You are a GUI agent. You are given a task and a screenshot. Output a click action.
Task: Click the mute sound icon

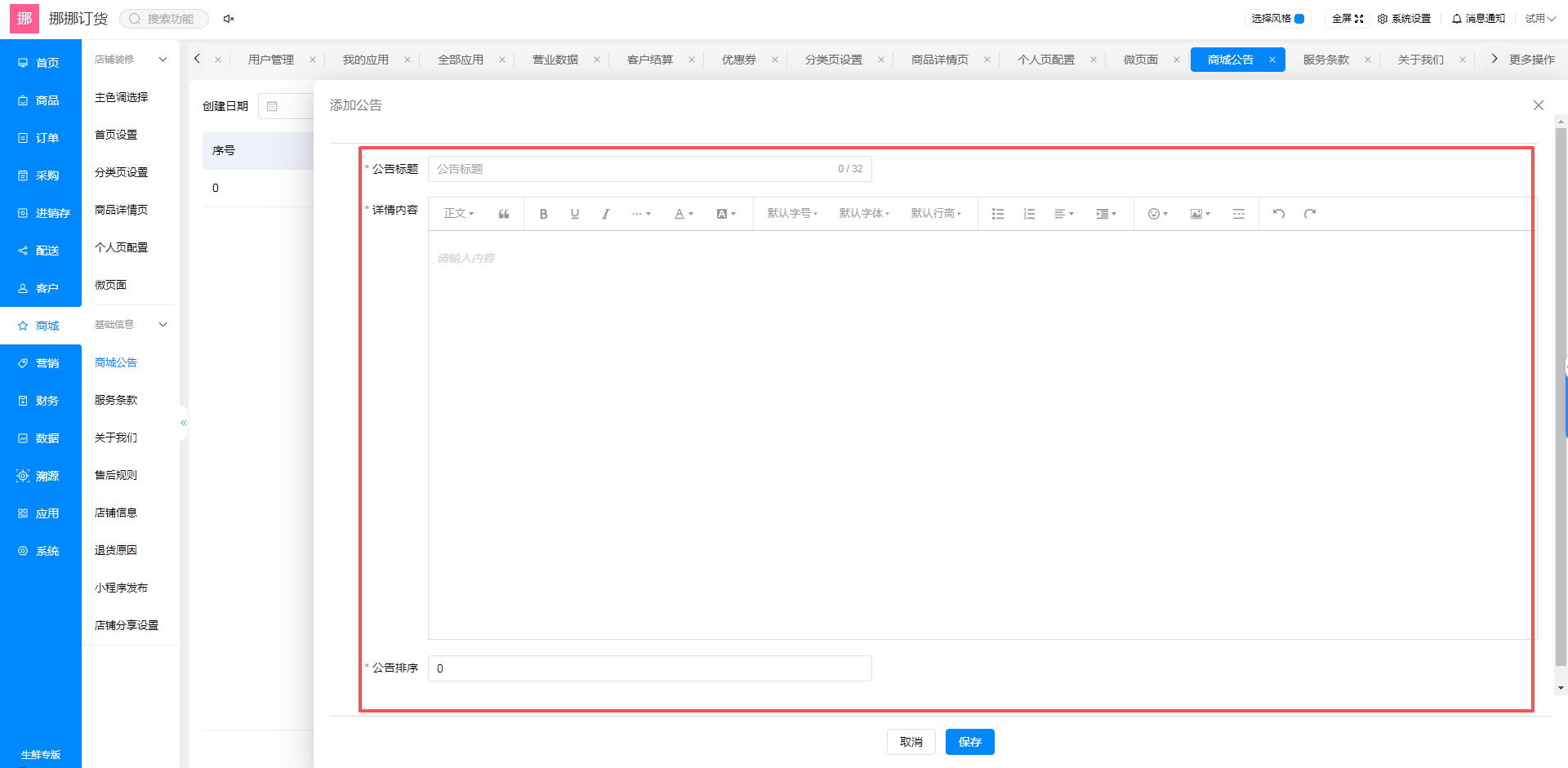(x=229, y=19)
